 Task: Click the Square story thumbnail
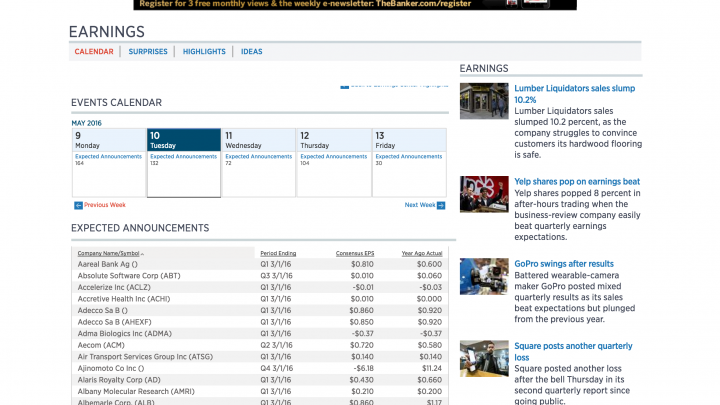[484, 359]
